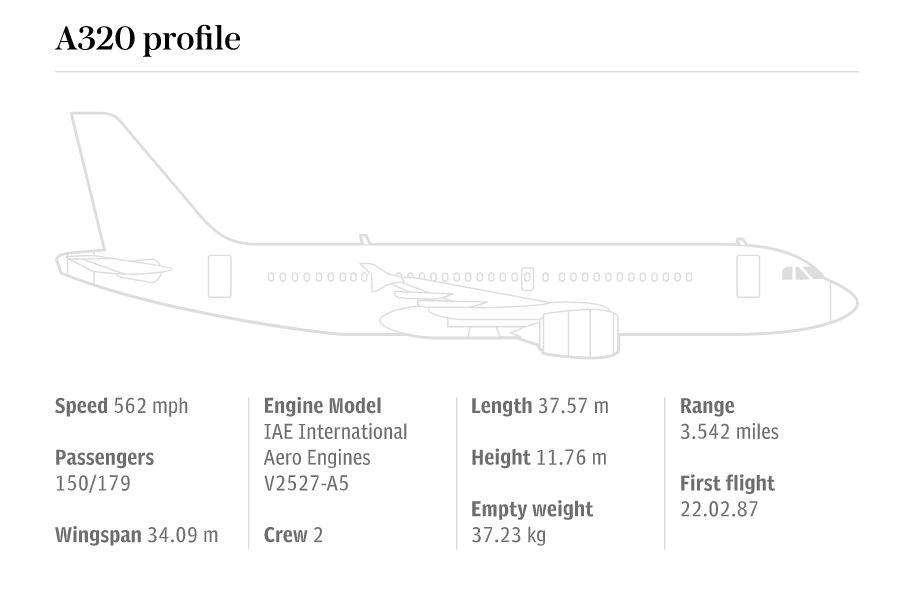Click the A320 profile title
The image size is (905, 598).
point(148,39)
